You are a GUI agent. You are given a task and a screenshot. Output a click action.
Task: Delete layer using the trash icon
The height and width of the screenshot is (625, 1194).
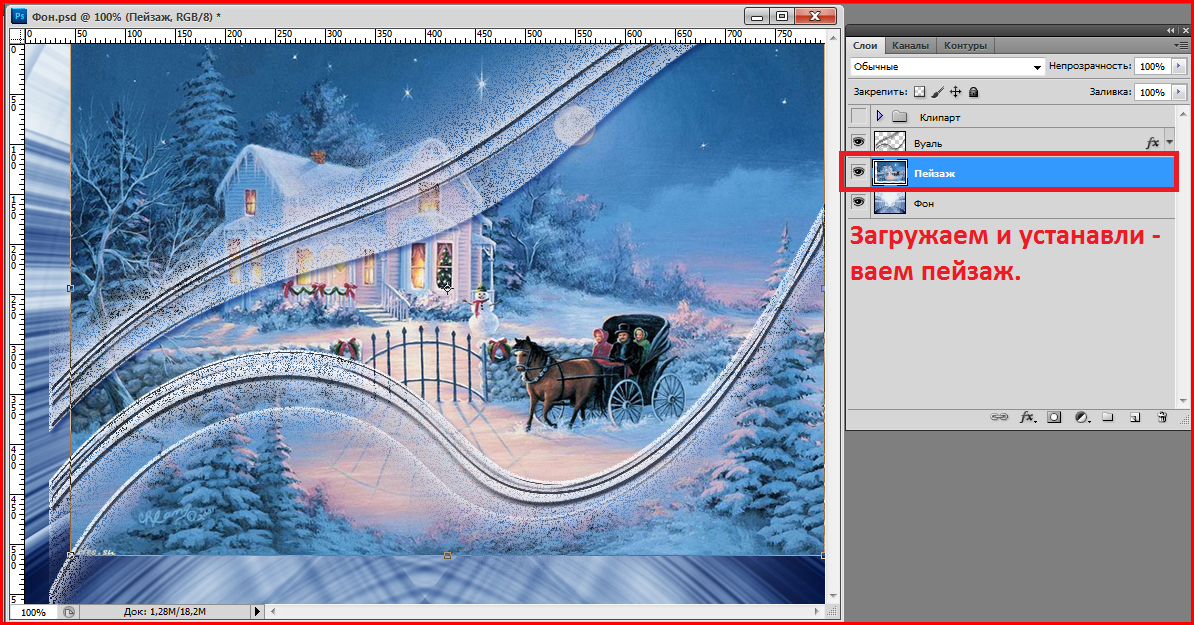pos(1162,417)
